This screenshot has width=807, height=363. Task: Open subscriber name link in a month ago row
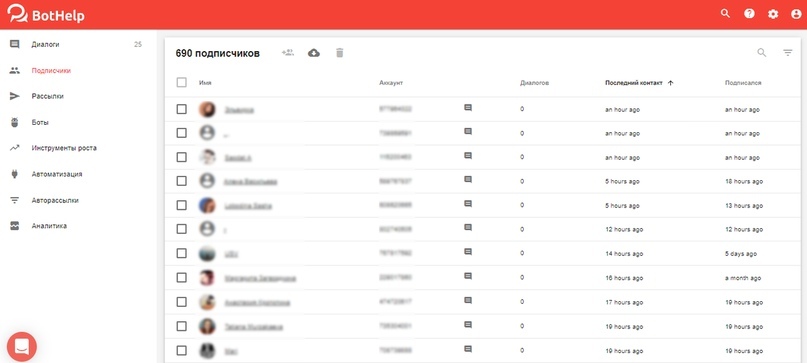click(x=260, y=279)
